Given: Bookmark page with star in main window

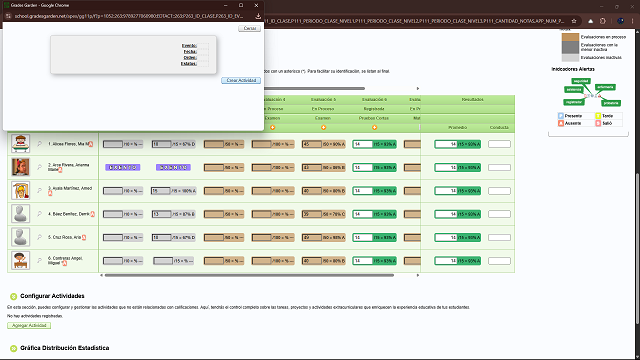Looking at the screenshot, I should [574, 21].
